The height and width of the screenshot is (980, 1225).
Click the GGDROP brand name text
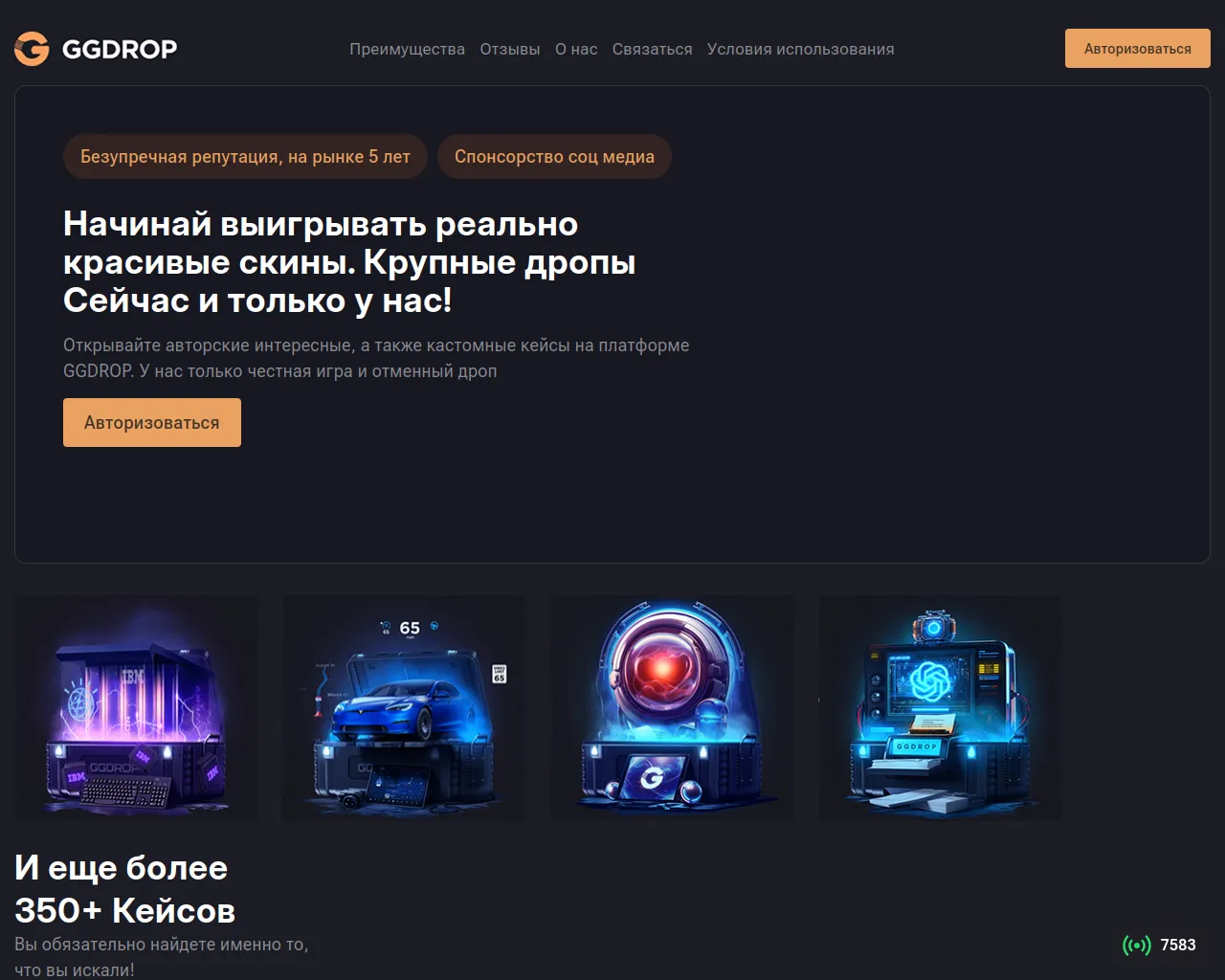120,49
